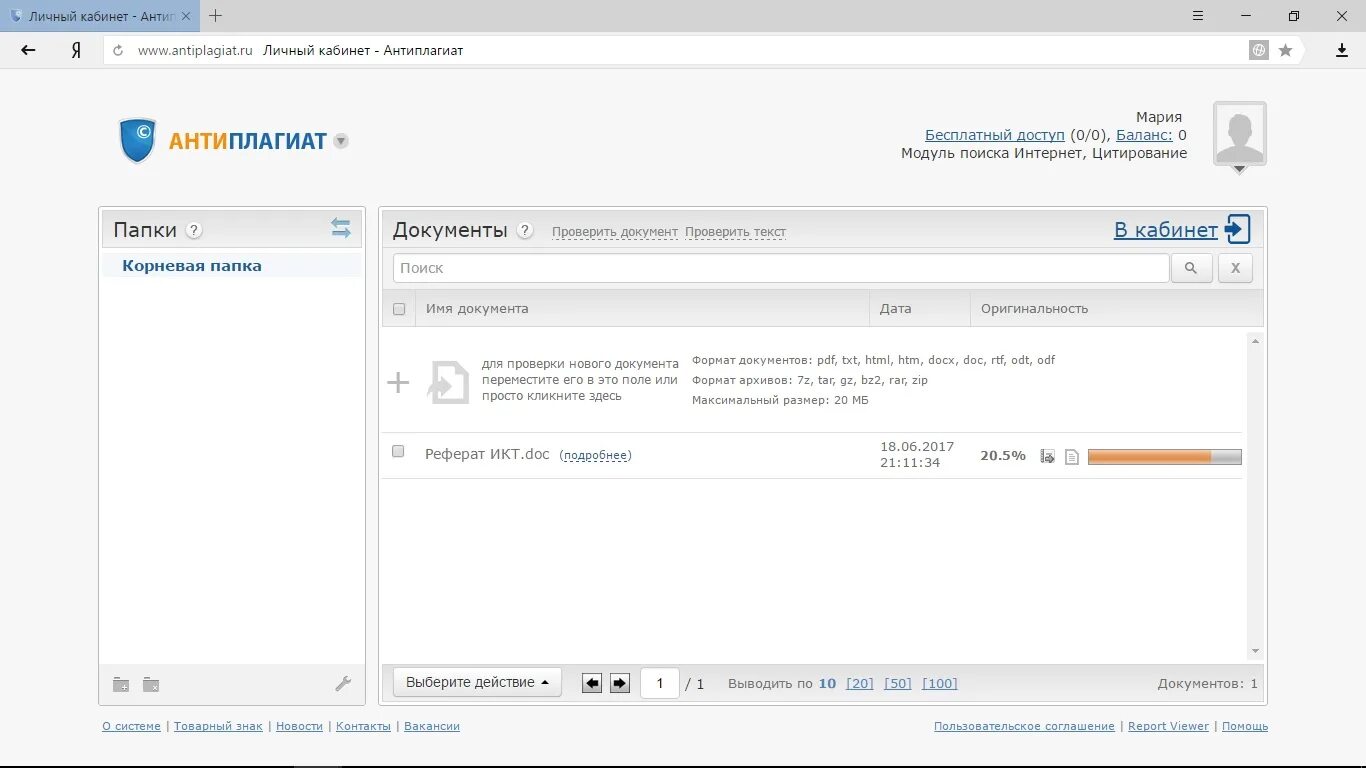Expand the menu arrow under user avatar
This screenshot has width=1366, height=768.
[x=1240, y=170]
